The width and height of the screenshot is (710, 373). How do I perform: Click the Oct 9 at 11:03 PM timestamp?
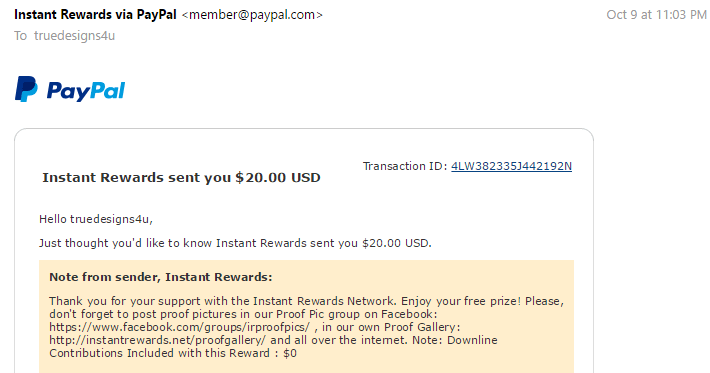pos(656,15)
